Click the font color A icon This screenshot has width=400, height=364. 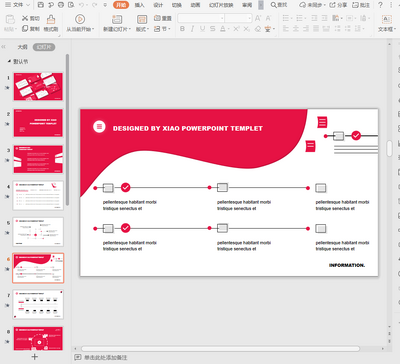[x=223, y=29]
